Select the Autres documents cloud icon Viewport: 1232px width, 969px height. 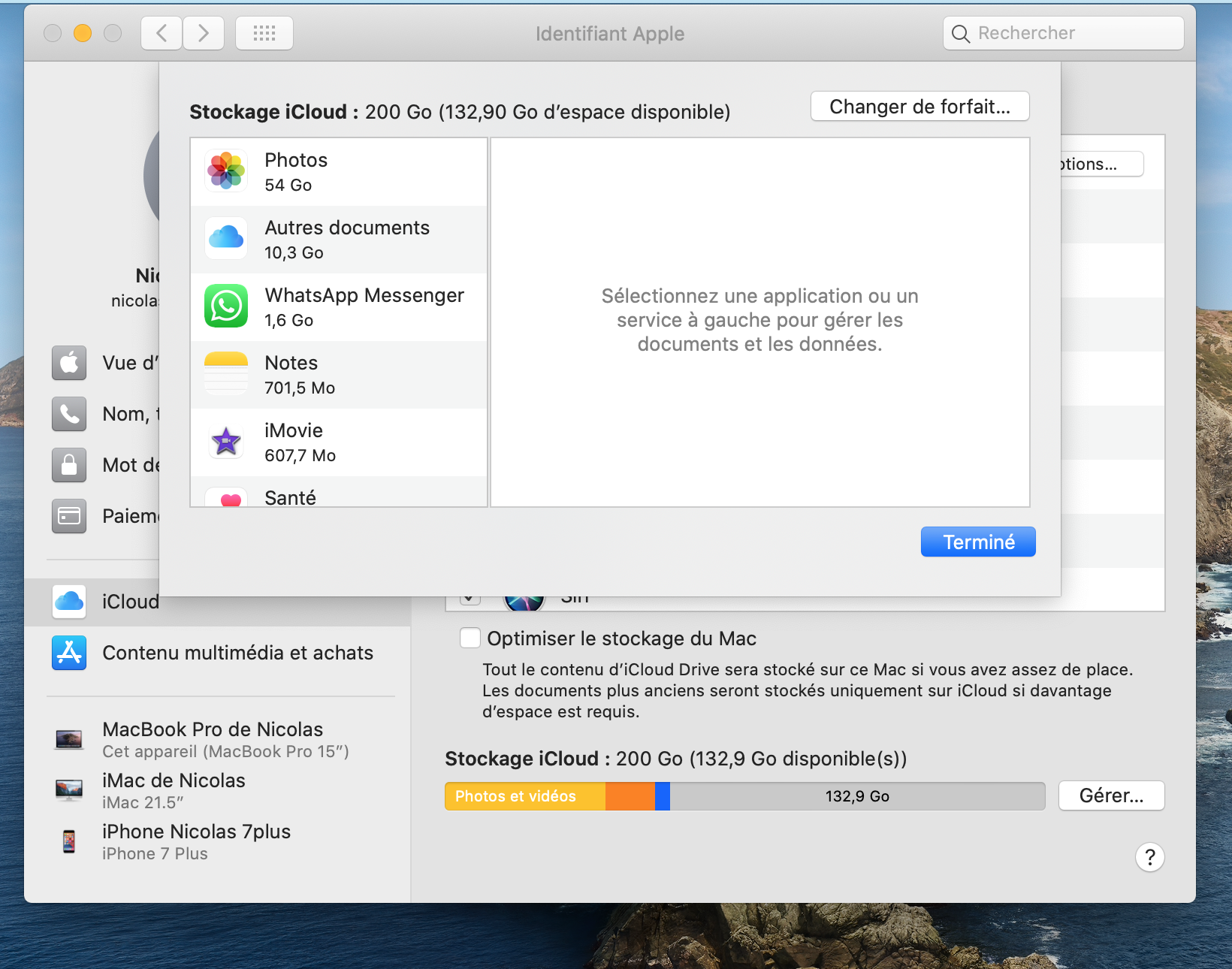[226, 239]
